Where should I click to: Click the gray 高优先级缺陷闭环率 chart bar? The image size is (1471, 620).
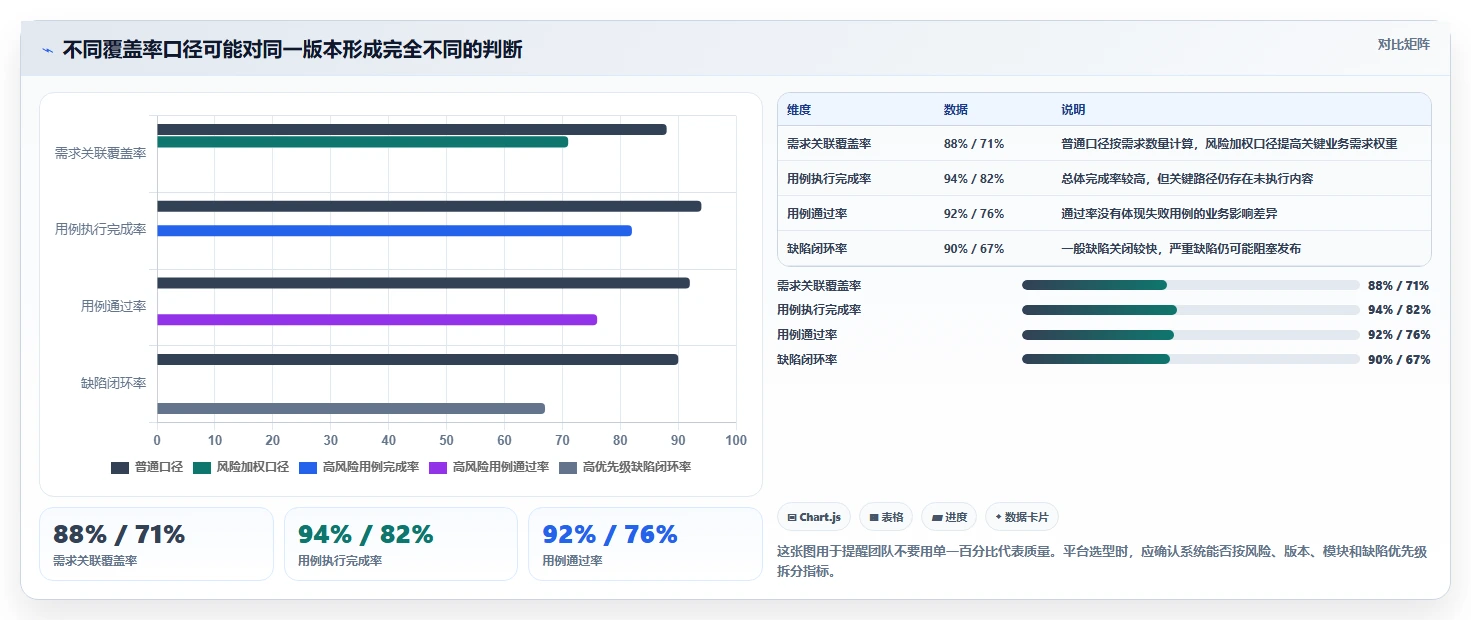pyautogui.click(x=351, y=408)
